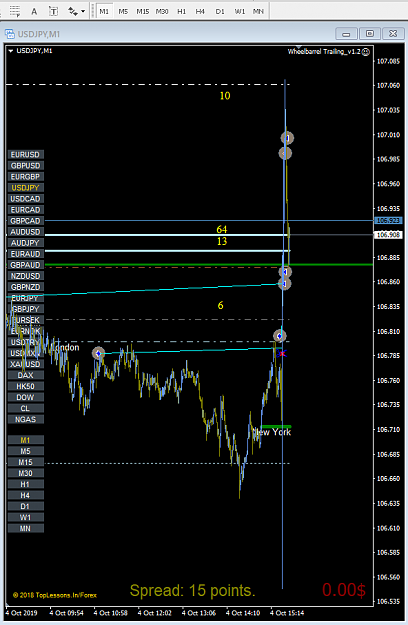Switch to M5 timeframe in the top toolbar
408x625 pixels.
(123, 11)
